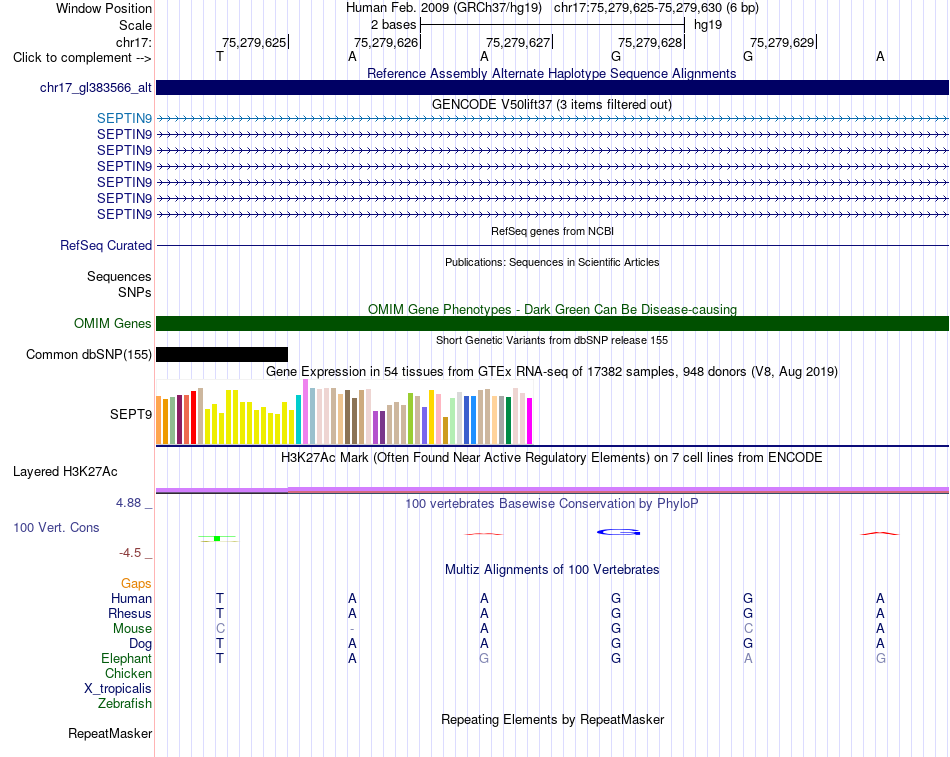
Task: Click the dark blue alternate haplotype alignment bar
Action: click(552, 87)
